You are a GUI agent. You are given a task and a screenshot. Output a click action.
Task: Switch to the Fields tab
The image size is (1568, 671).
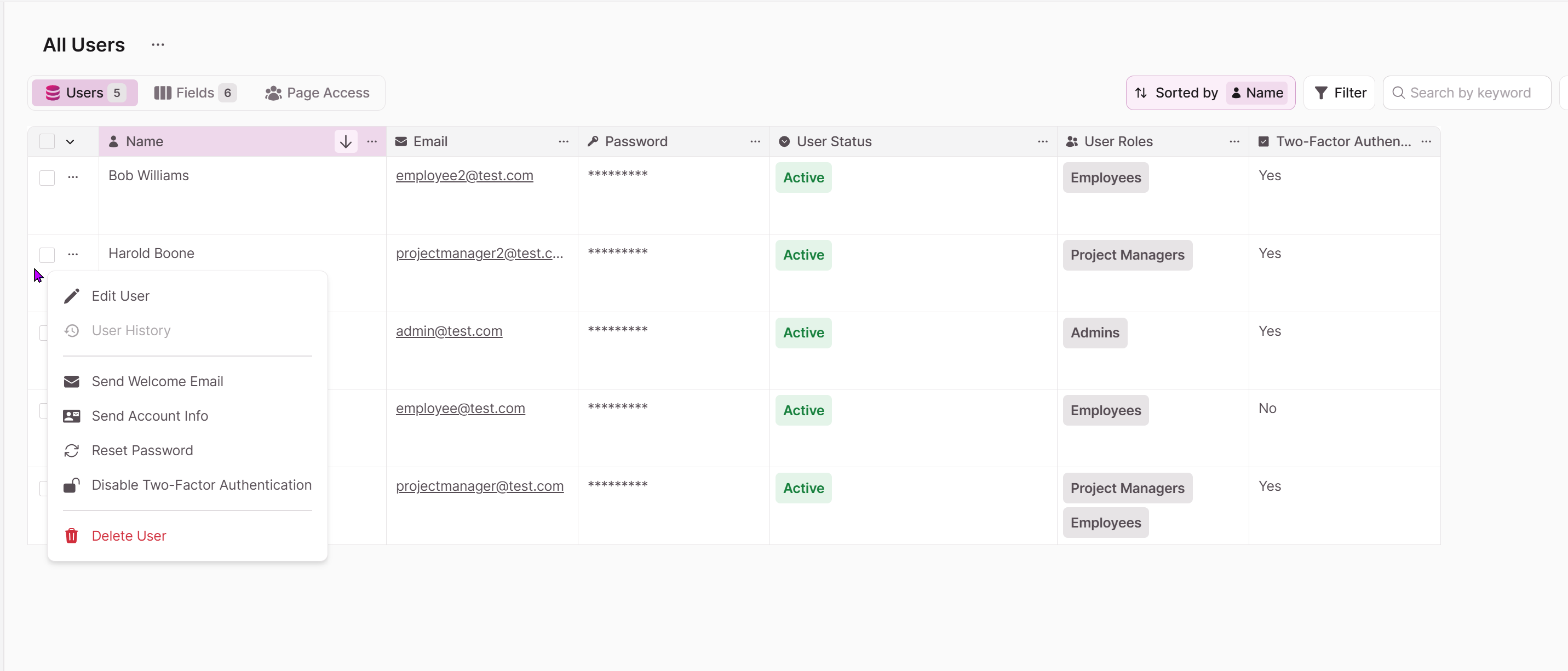tap(194, 93)
